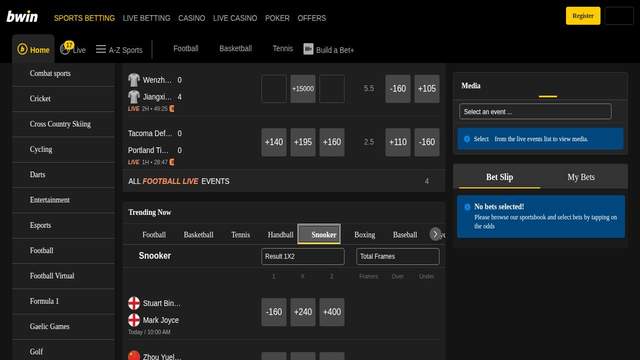
Task: Open Sports Betting in top navigation
Action: tap(84, 18)
